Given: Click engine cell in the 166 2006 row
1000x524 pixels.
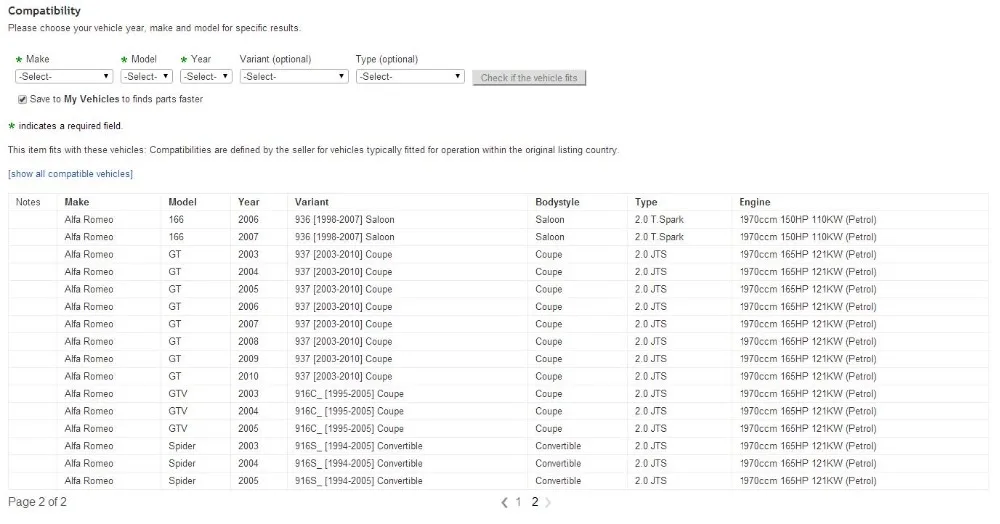Looking at the screenshot, I should 808,219.
